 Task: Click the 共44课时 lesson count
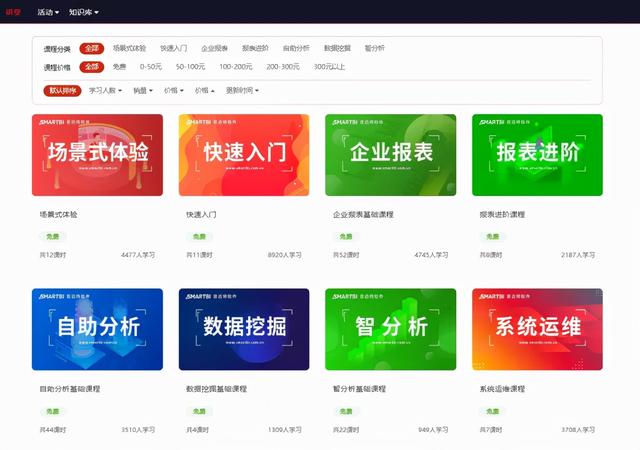click(x=53, y=430)
